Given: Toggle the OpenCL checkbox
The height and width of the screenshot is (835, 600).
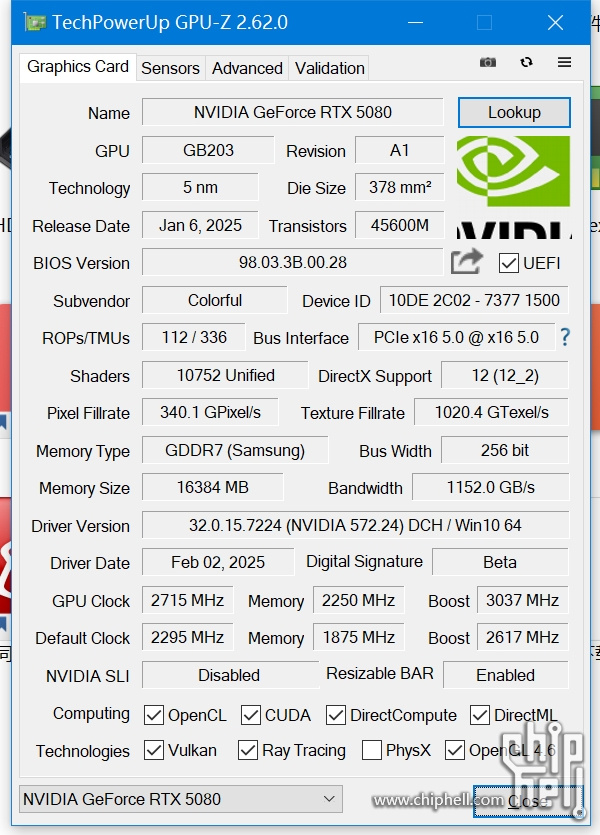Looking at the screenshot, I should (154, 715).
